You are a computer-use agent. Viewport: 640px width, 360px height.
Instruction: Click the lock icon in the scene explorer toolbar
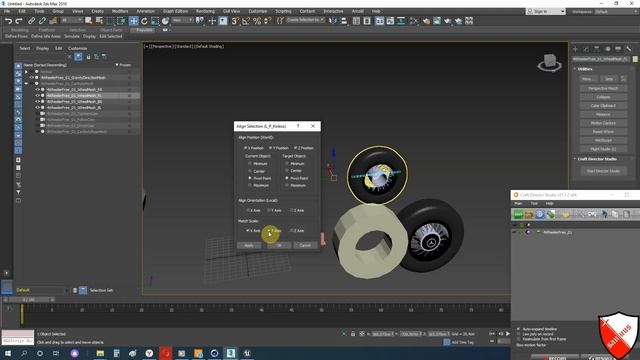pyautogui.click(x=88, y=57)
